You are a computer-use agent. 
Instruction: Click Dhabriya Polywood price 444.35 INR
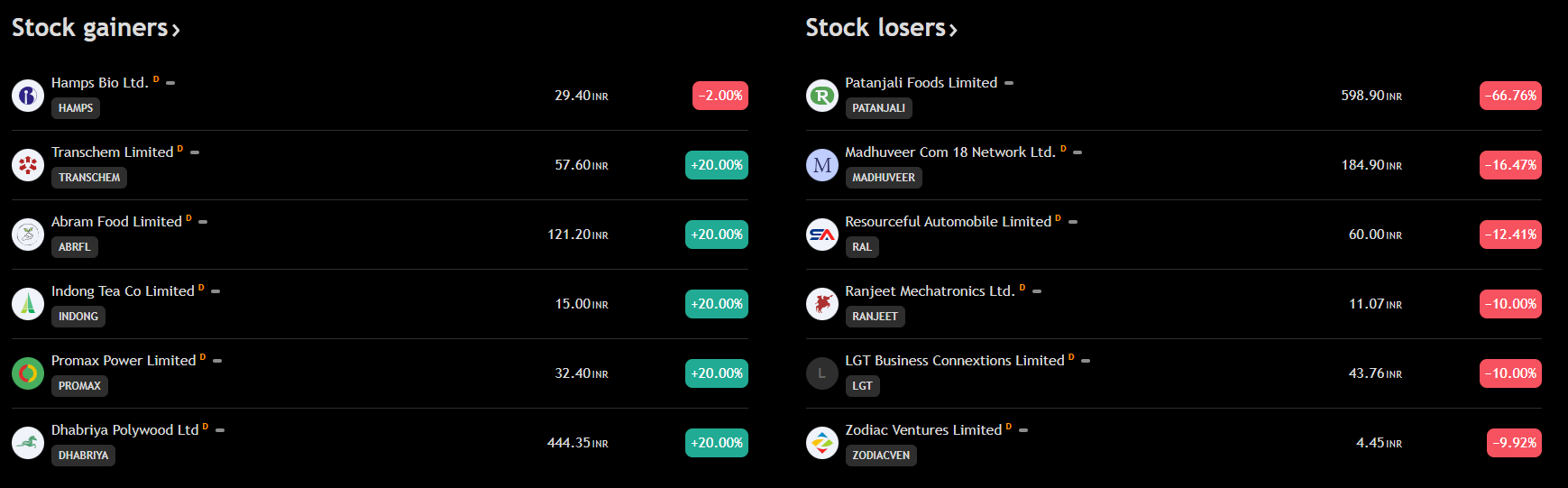(x=578, y=443)
